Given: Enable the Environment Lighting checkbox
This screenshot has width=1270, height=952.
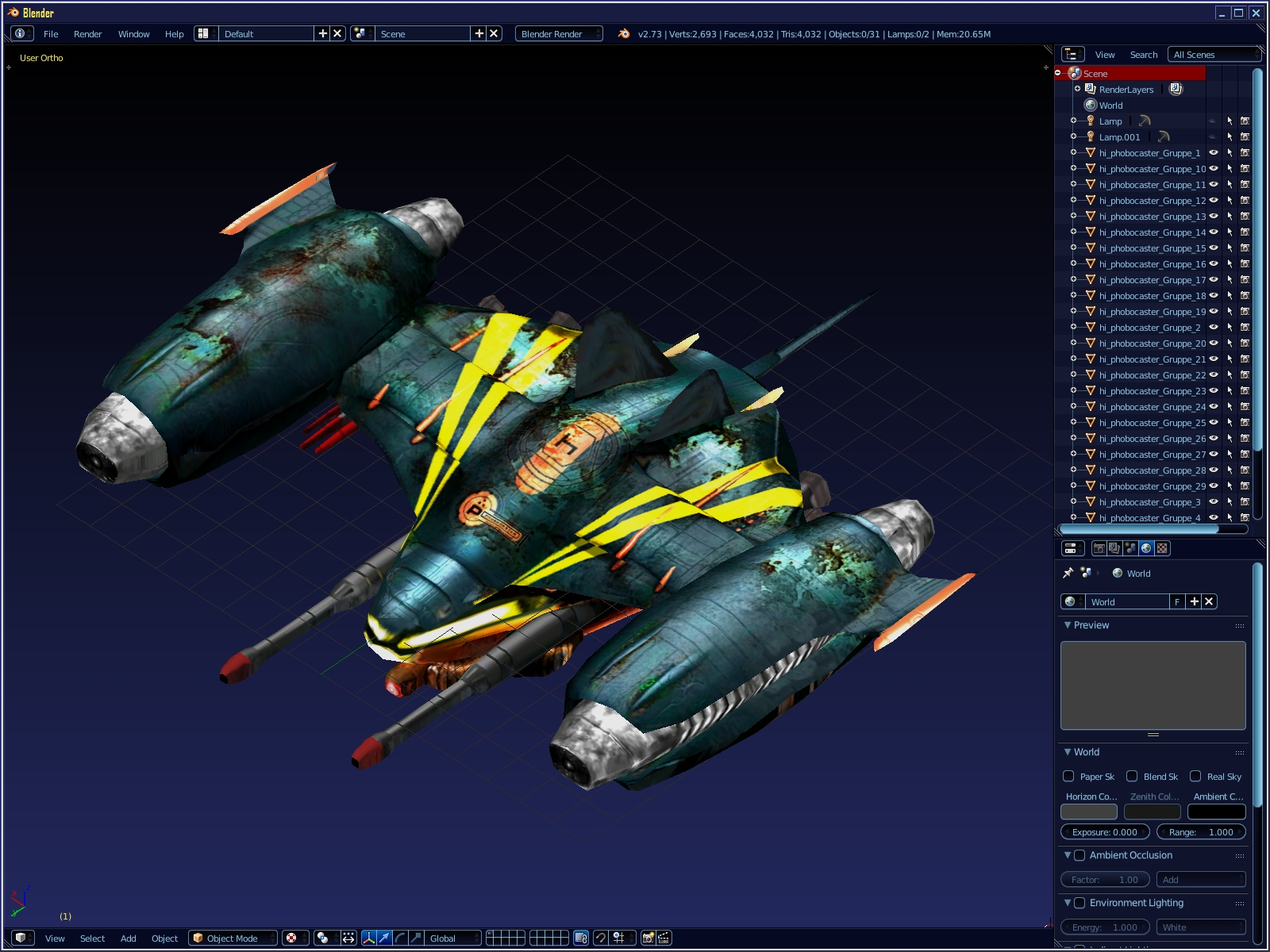Looking at the screenshot, I should (1079, 903).
